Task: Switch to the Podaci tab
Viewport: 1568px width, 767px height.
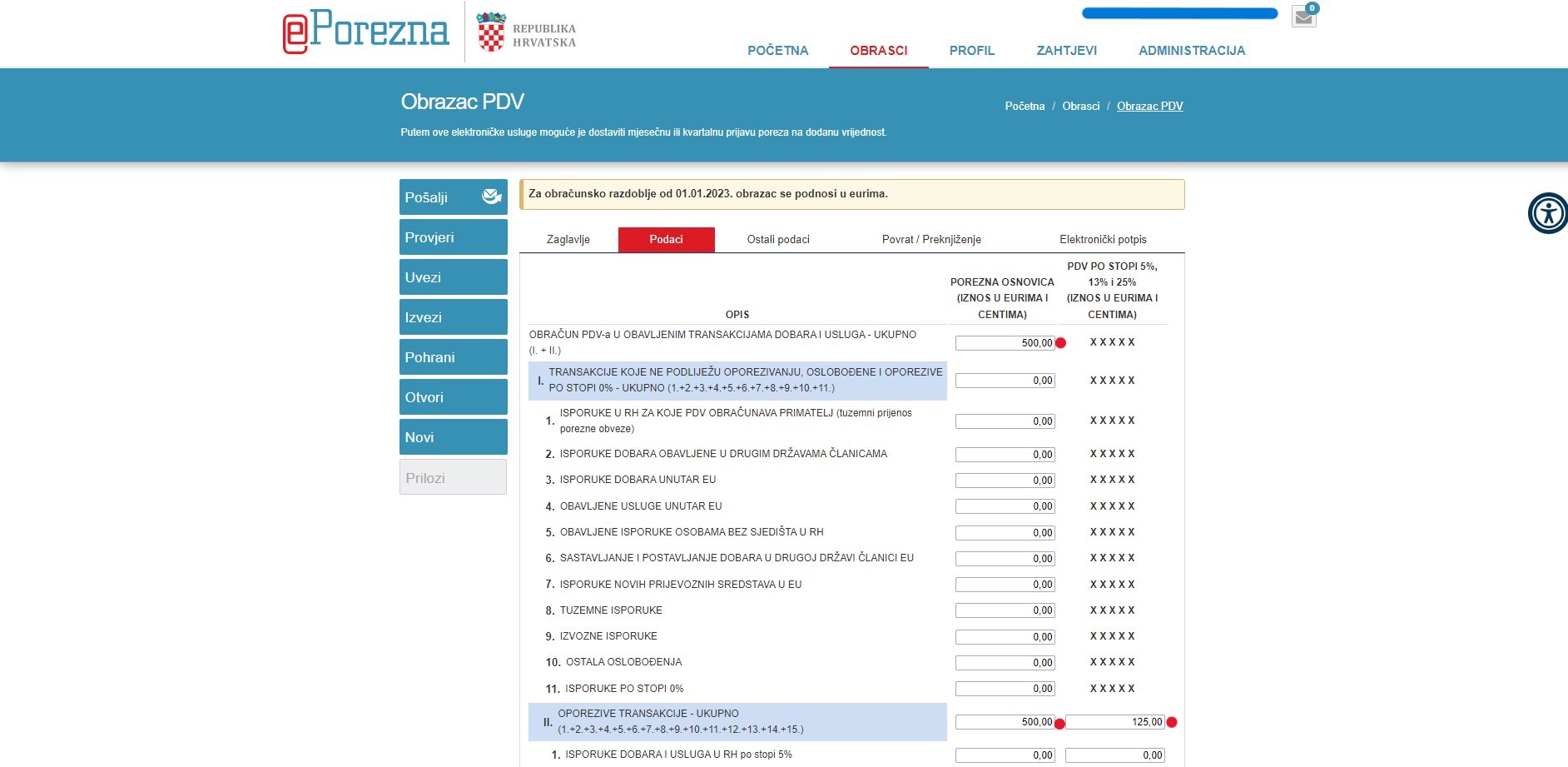Action: click(666, 240)
